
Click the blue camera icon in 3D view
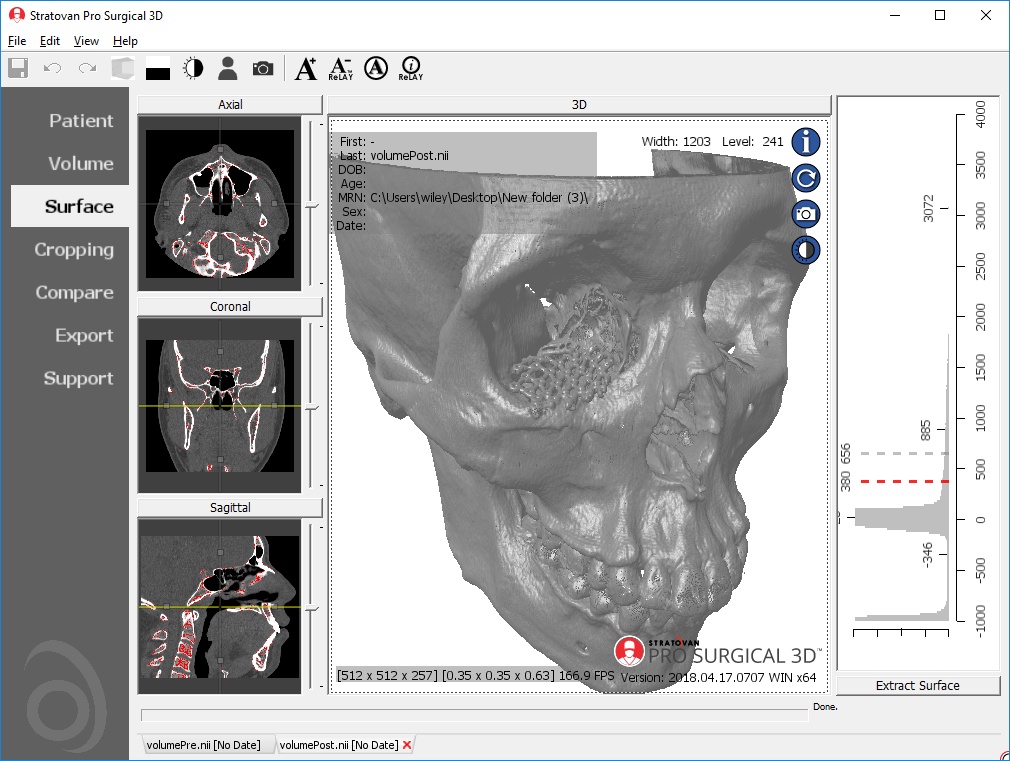(x=806, y=213)
